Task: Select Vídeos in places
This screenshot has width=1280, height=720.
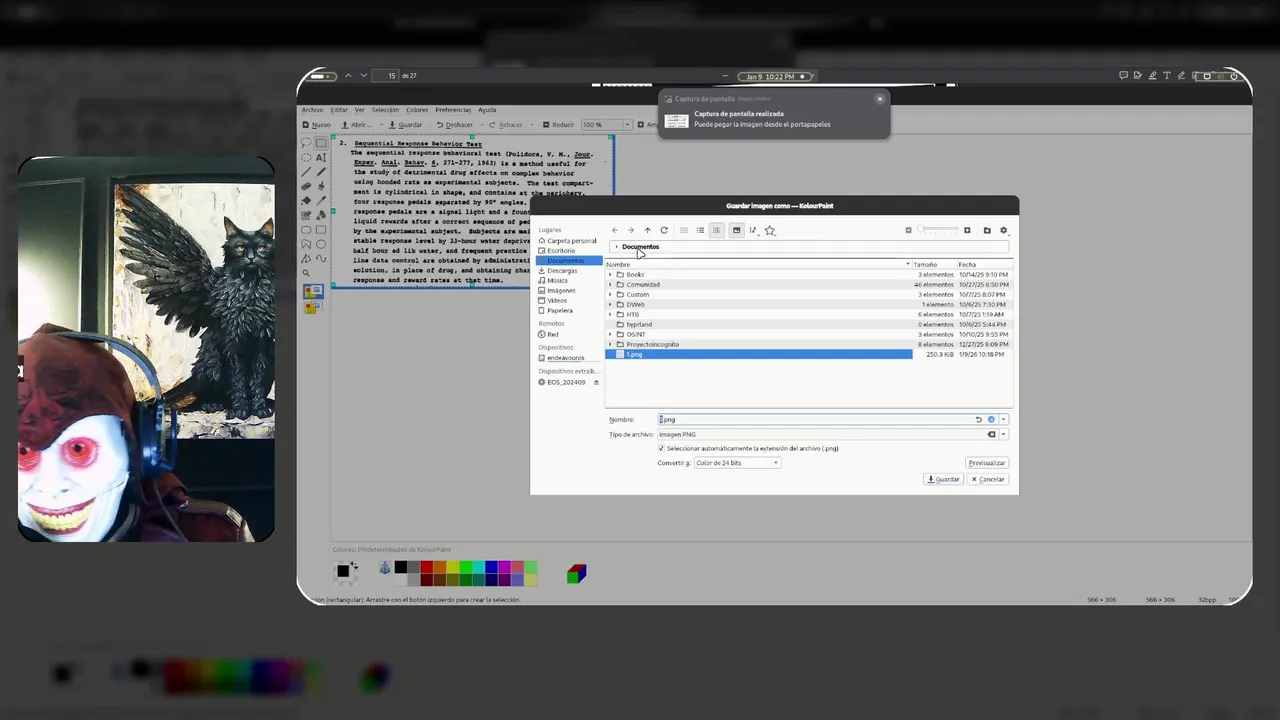Action: 569,301
